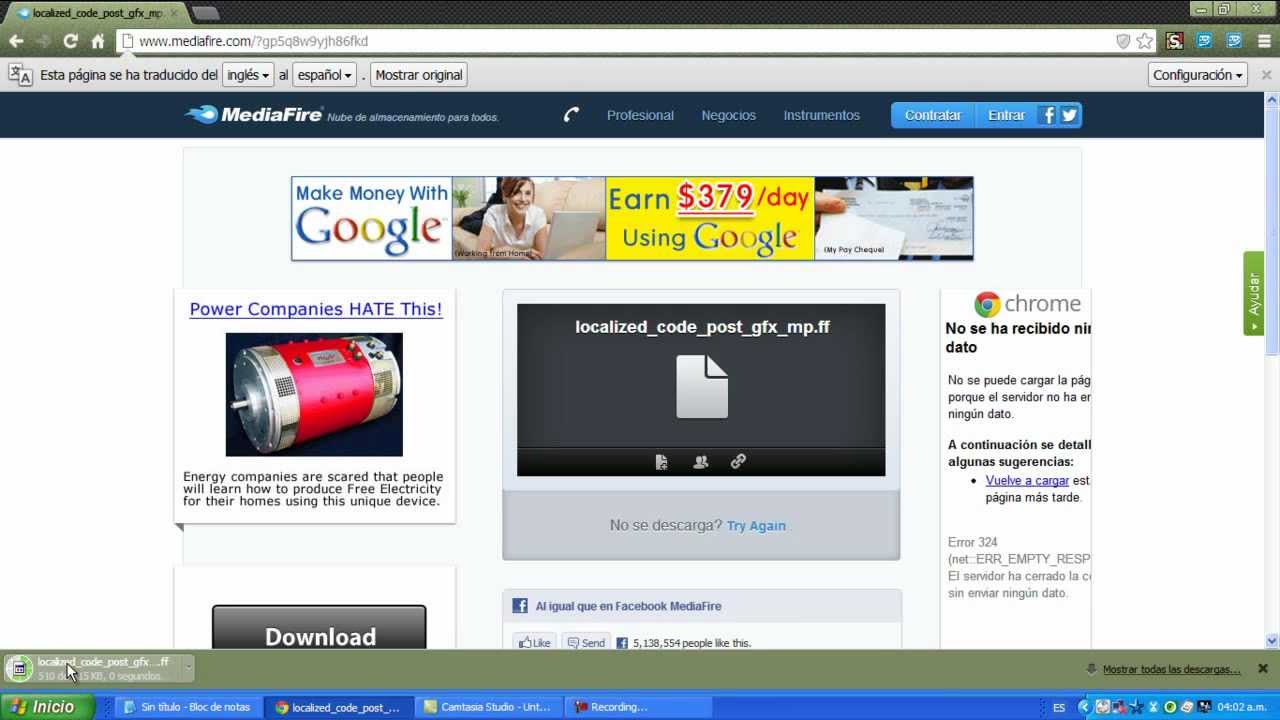The height and width of the screenshot is (720, 1280).
Task: Open the Profesional menu item
Action: pyautogui.click(x=640, y=115)
